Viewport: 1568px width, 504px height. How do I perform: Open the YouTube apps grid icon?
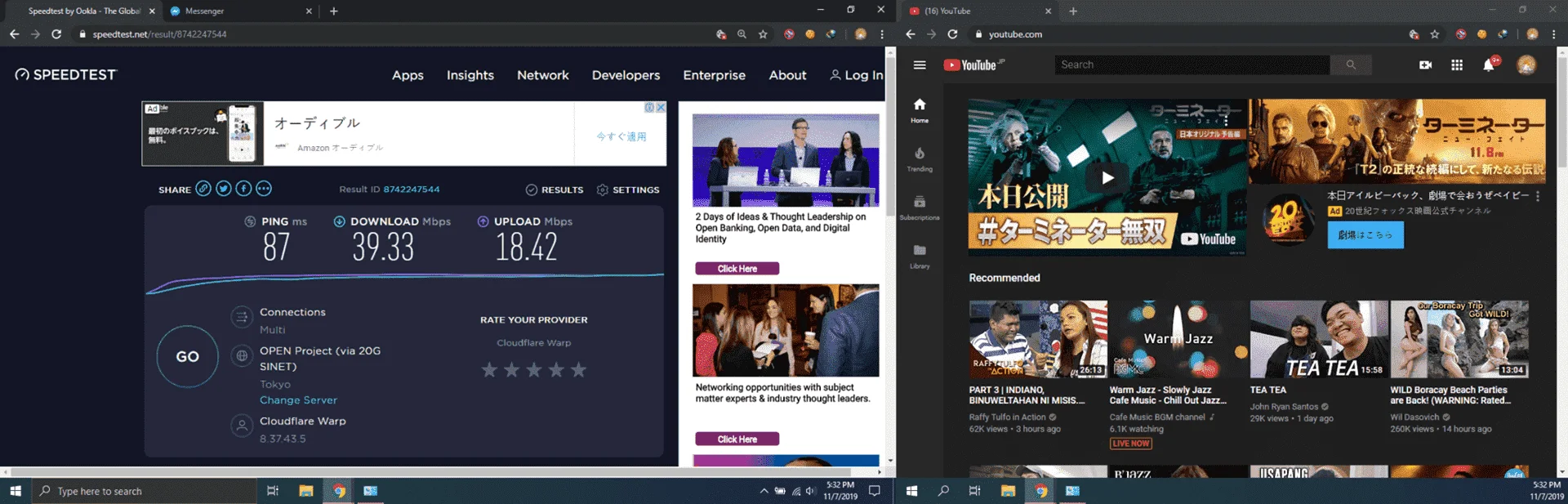(x=1457, y=65)
